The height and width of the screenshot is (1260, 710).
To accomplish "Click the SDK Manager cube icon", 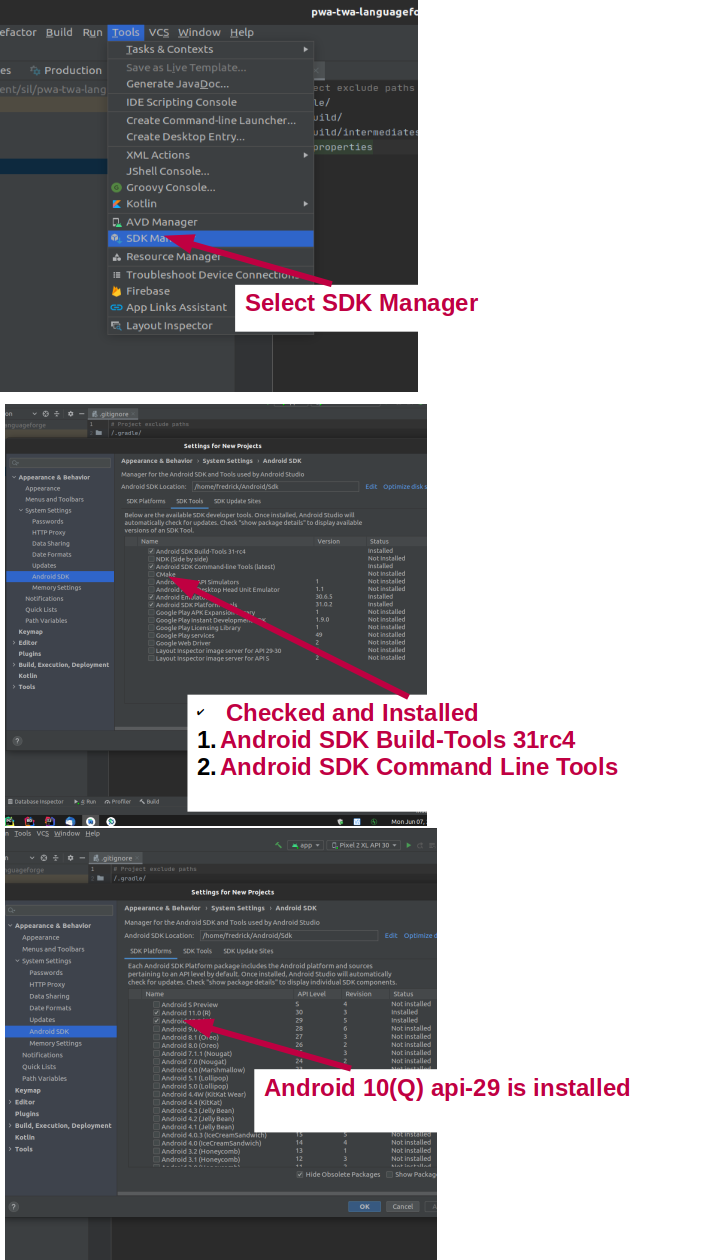I will pyautogui.click(x=117, y=239).
